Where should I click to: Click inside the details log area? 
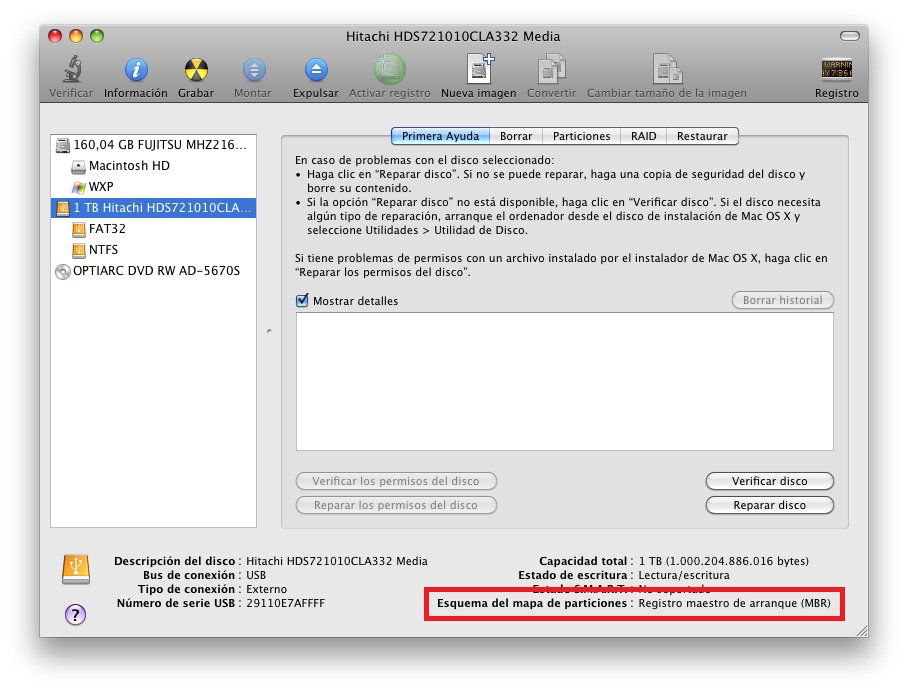pos(565,382)
